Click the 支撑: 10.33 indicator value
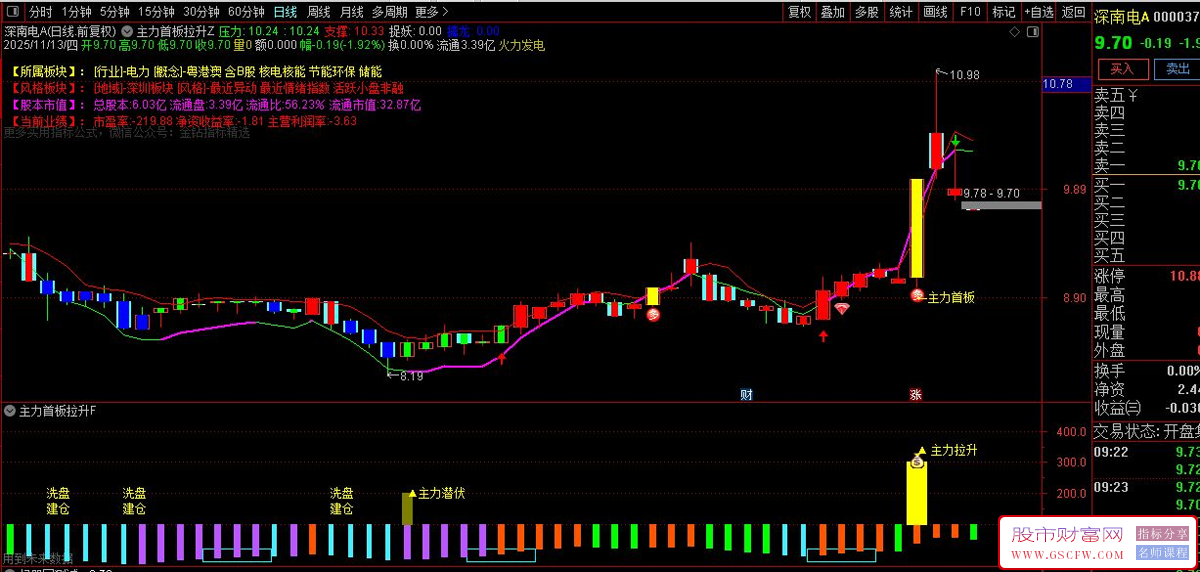 [354, 32]
